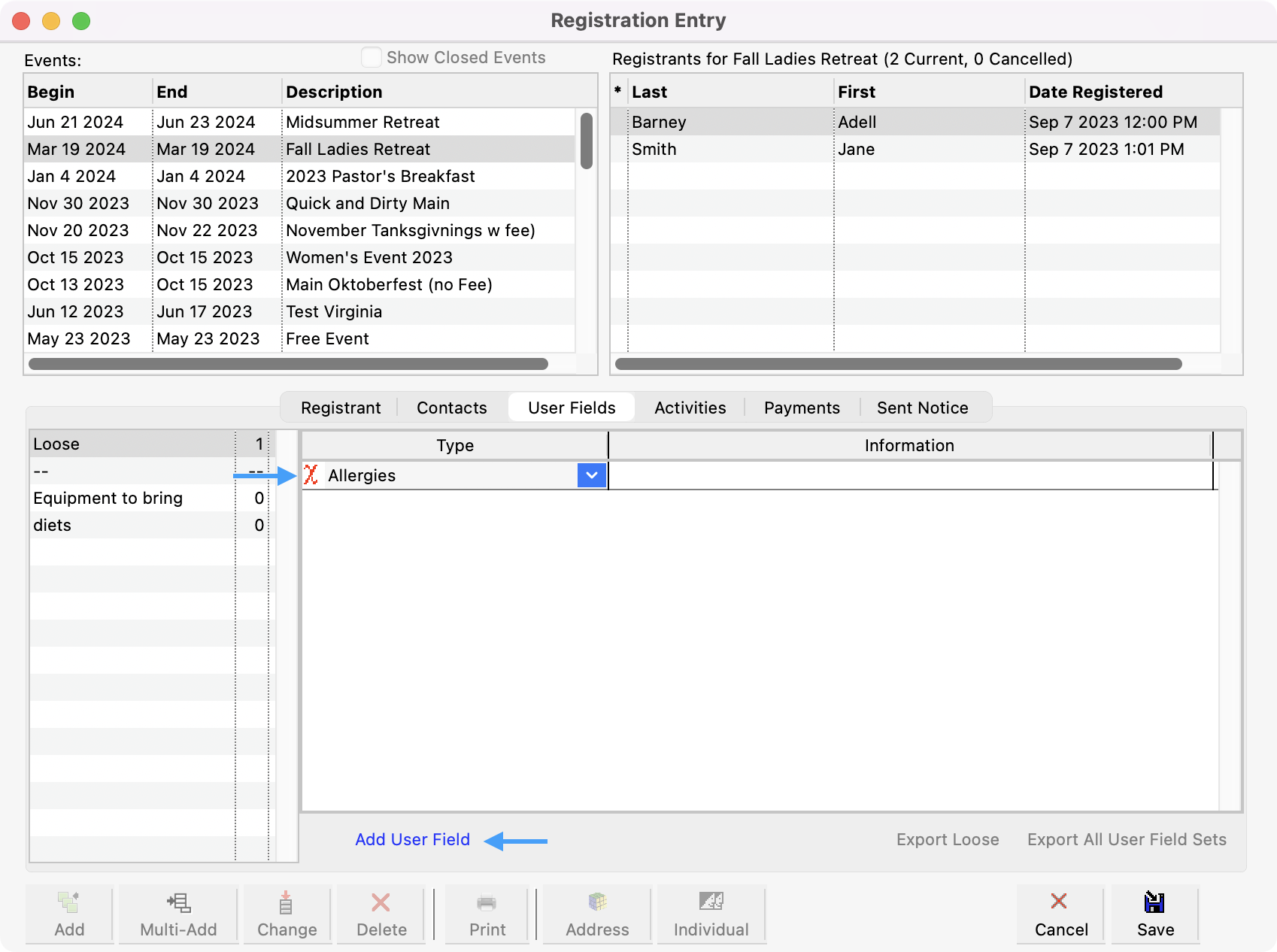
Task: Open the Activities tab
Action: 690,408
